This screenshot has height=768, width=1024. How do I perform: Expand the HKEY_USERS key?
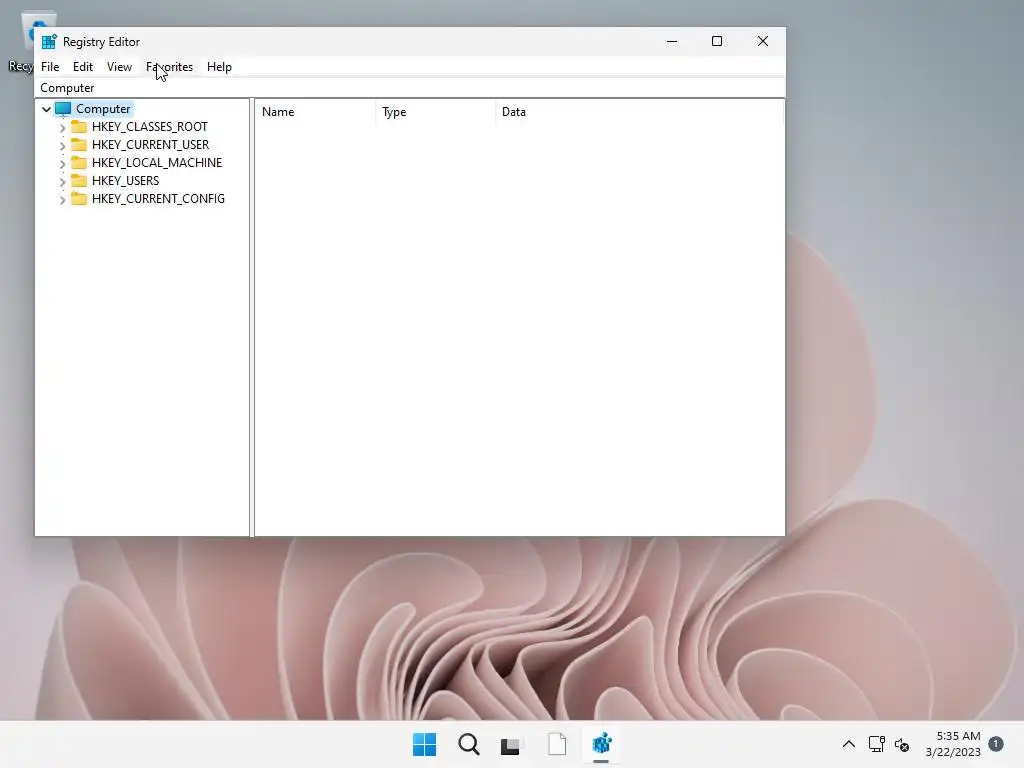pos(63,182)
